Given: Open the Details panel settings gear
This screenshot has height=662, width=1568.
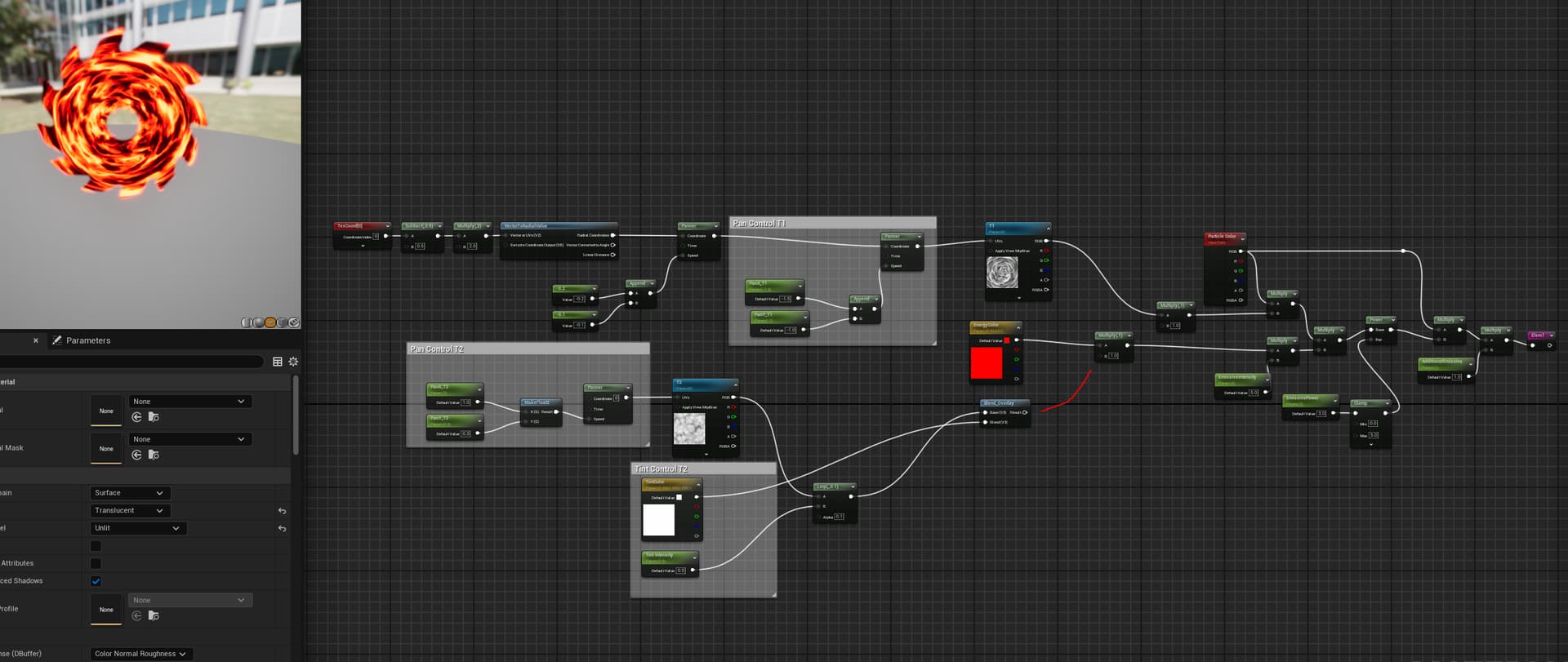Looking at the screenshot, I should [293, 362].
